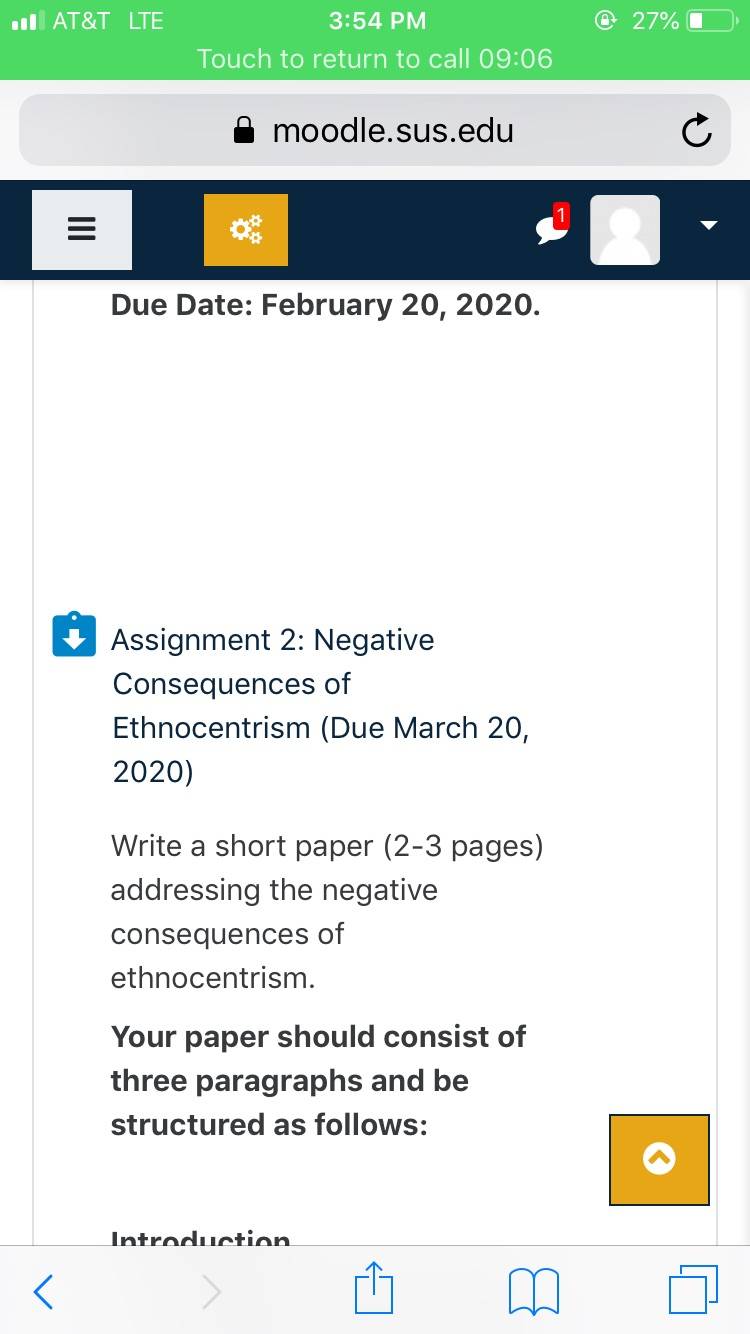750x1334 pixels.
Task: Open the Assignment 2 Negative Consequences link
Action: [321, 705]
